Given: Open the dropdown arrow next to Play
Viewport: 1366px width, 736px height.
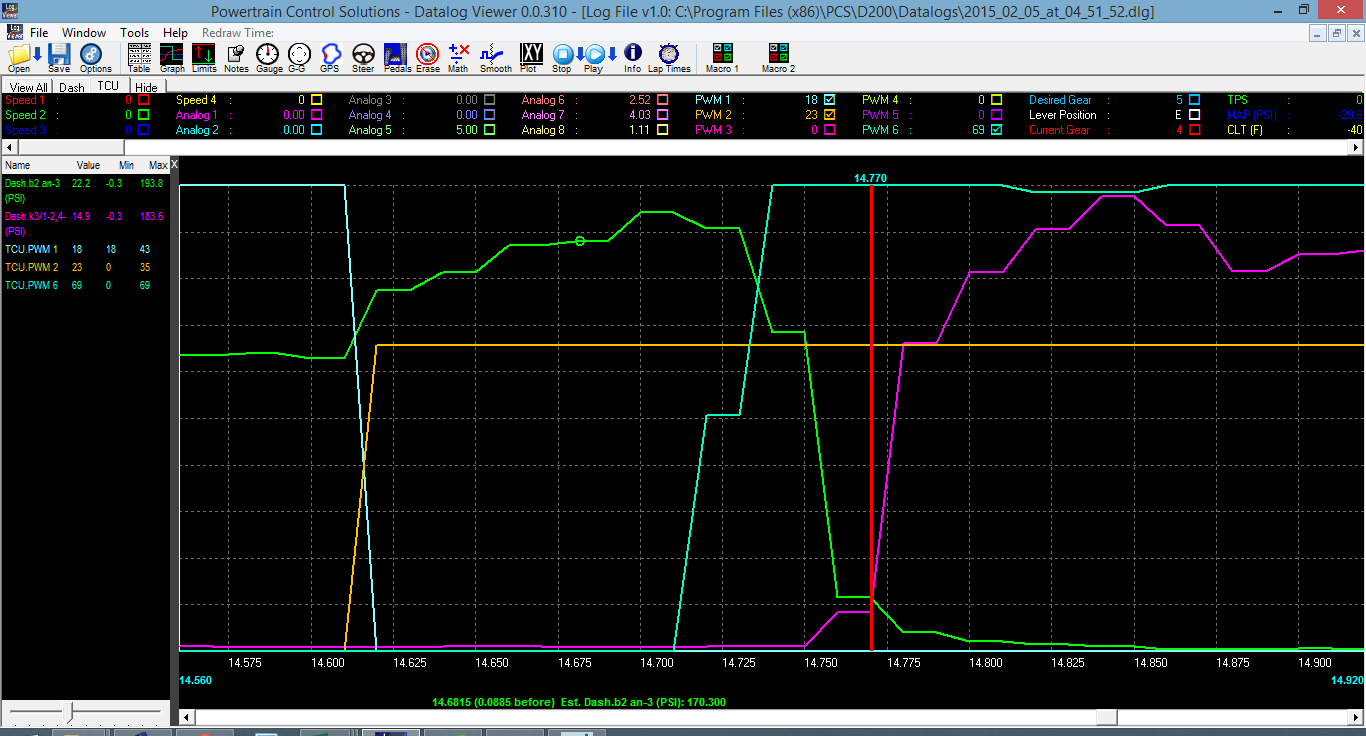Looking at the screenshot, I should click(x=612, y=54).
